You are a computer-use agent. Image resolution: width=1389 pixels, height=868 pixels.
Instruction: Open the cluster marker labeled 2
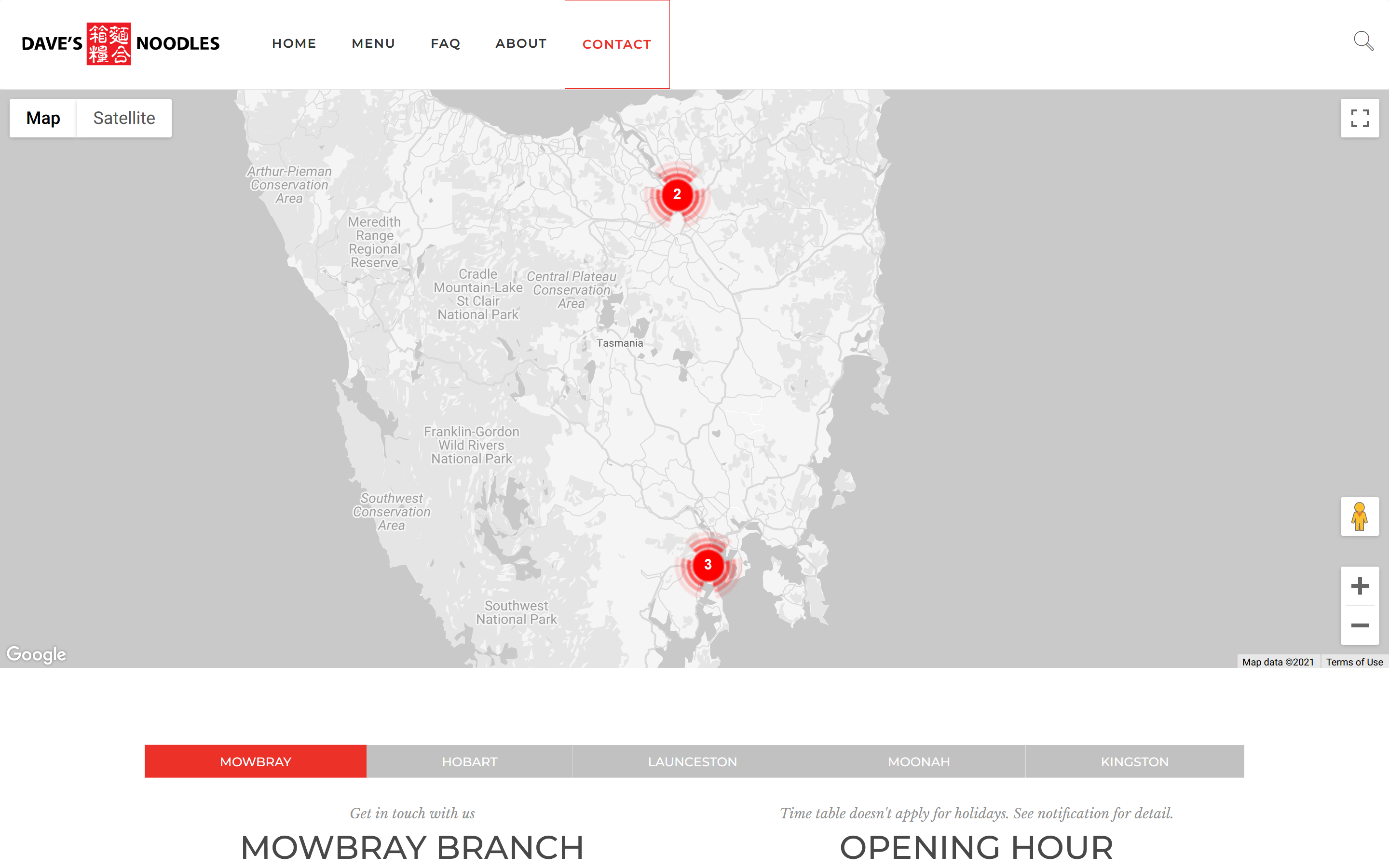pyautogui.click(x=677, y=195)
